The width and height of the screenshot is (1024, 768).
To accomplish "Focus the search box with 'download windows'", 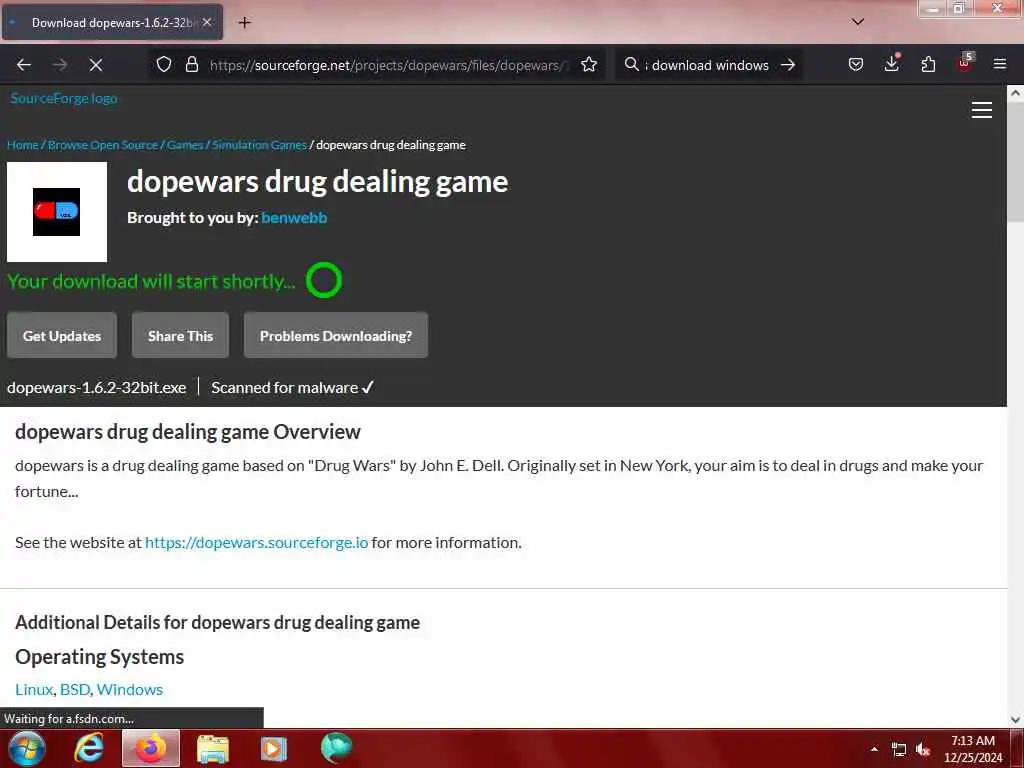I will click(x=710, y=65).
